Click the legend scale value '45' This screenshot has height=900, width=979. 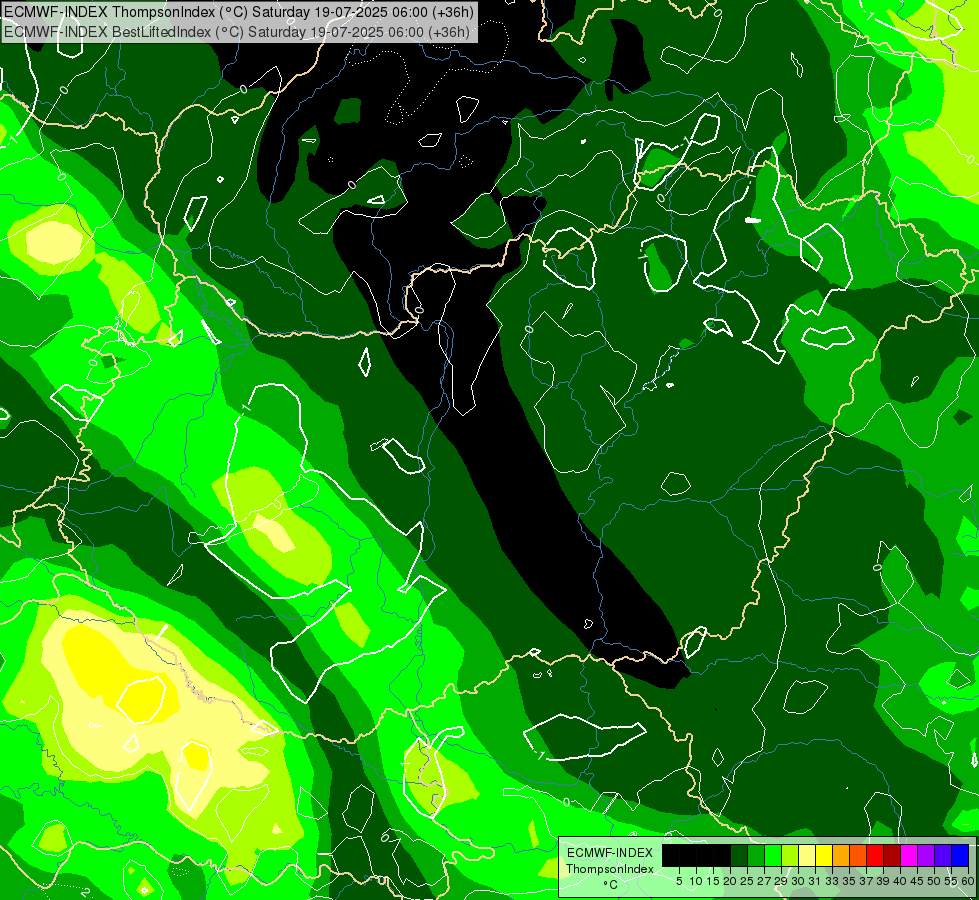coord(917,881)
